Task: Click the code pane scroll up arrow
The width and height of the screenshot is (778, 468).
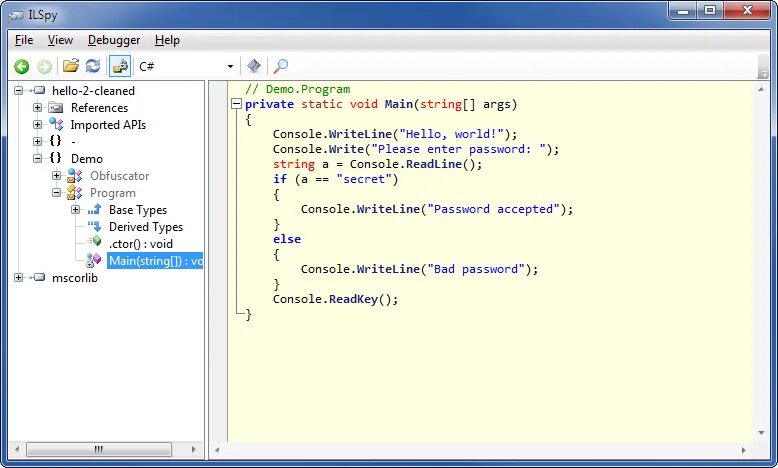Action: tap(761, 89)
